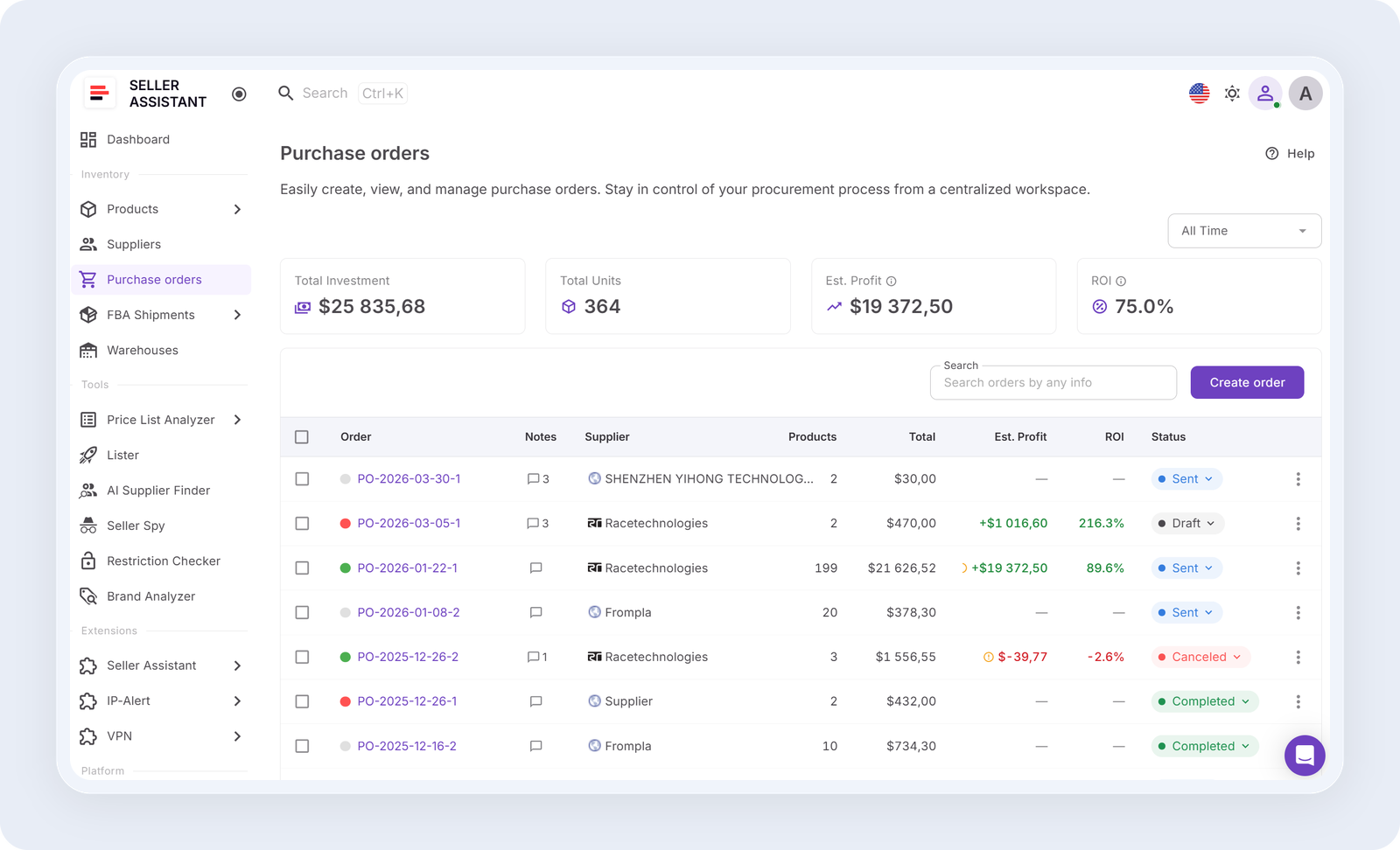Expand the Price List Analyzer submenu
Viewport: 1400px width, 850px height.
click(237, 420)
